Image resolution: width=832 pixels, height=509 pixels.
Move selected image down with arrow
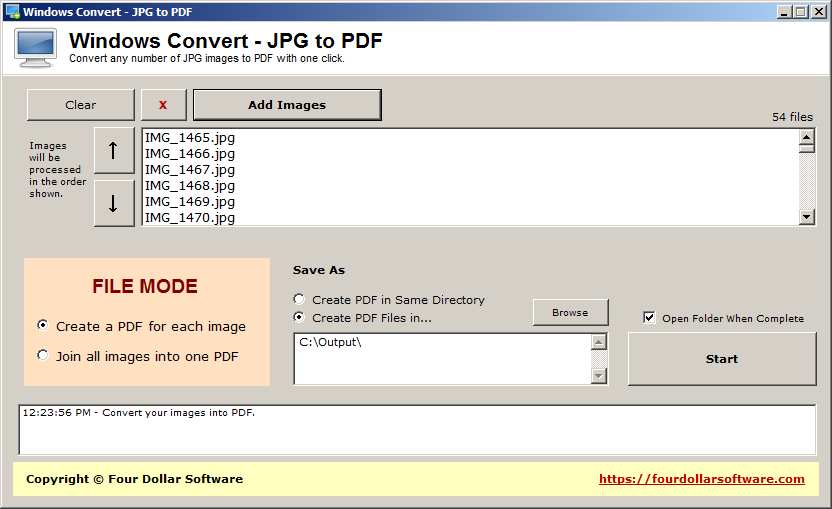[114, 203]
